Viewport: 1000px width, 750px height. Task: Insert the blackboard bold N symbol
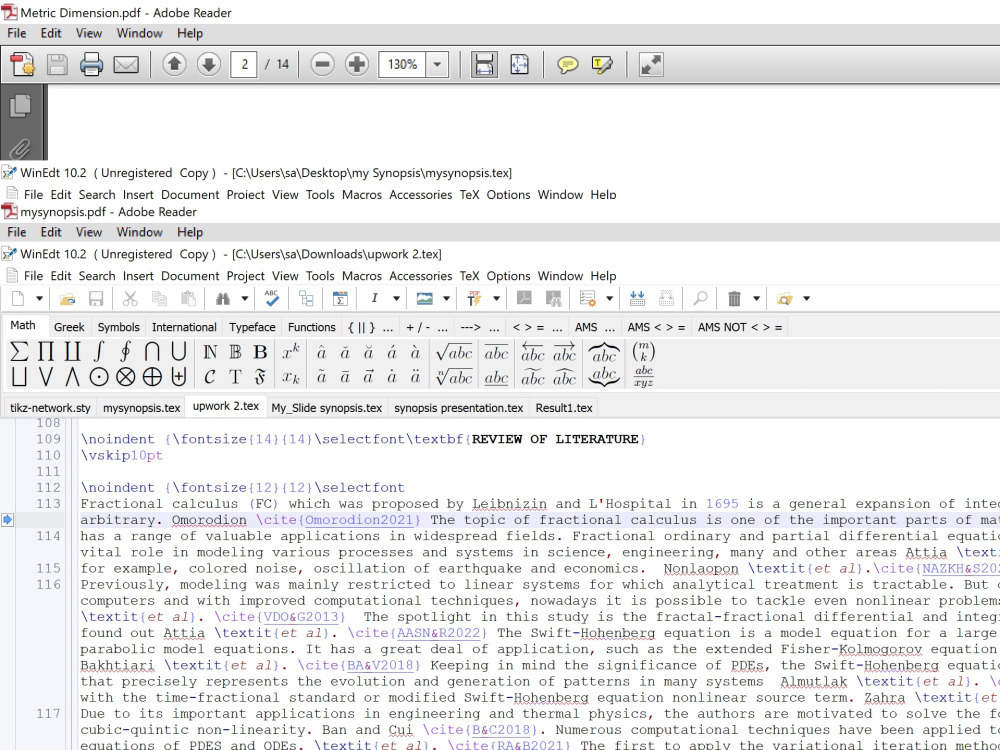[x=210, y=352]
